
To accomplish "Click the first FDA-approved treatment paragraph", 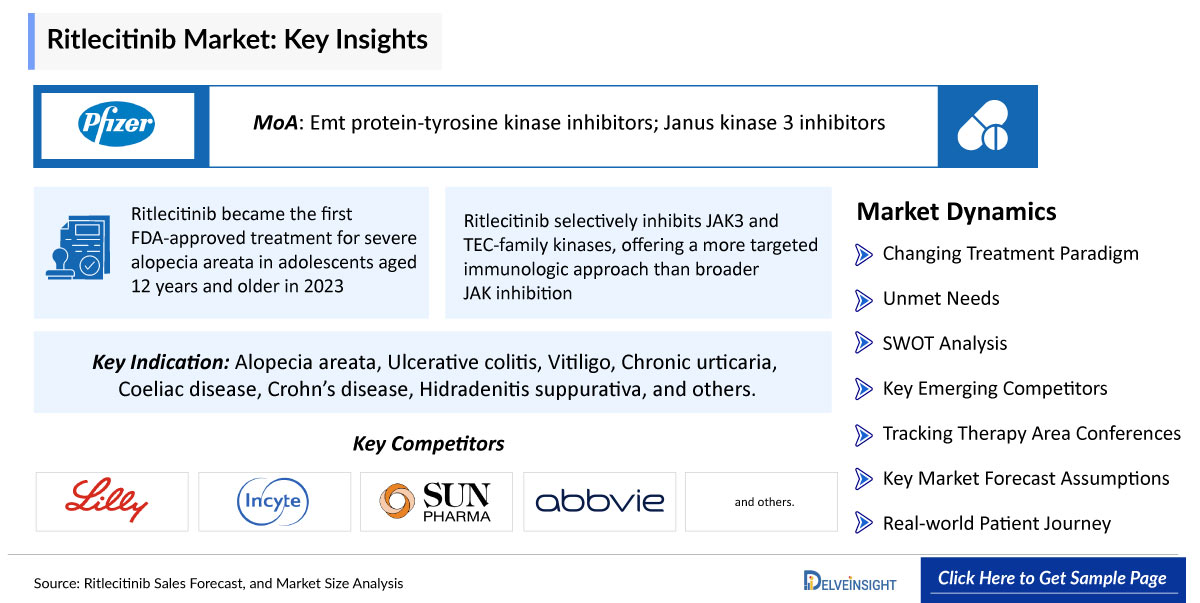I will 274,249.
